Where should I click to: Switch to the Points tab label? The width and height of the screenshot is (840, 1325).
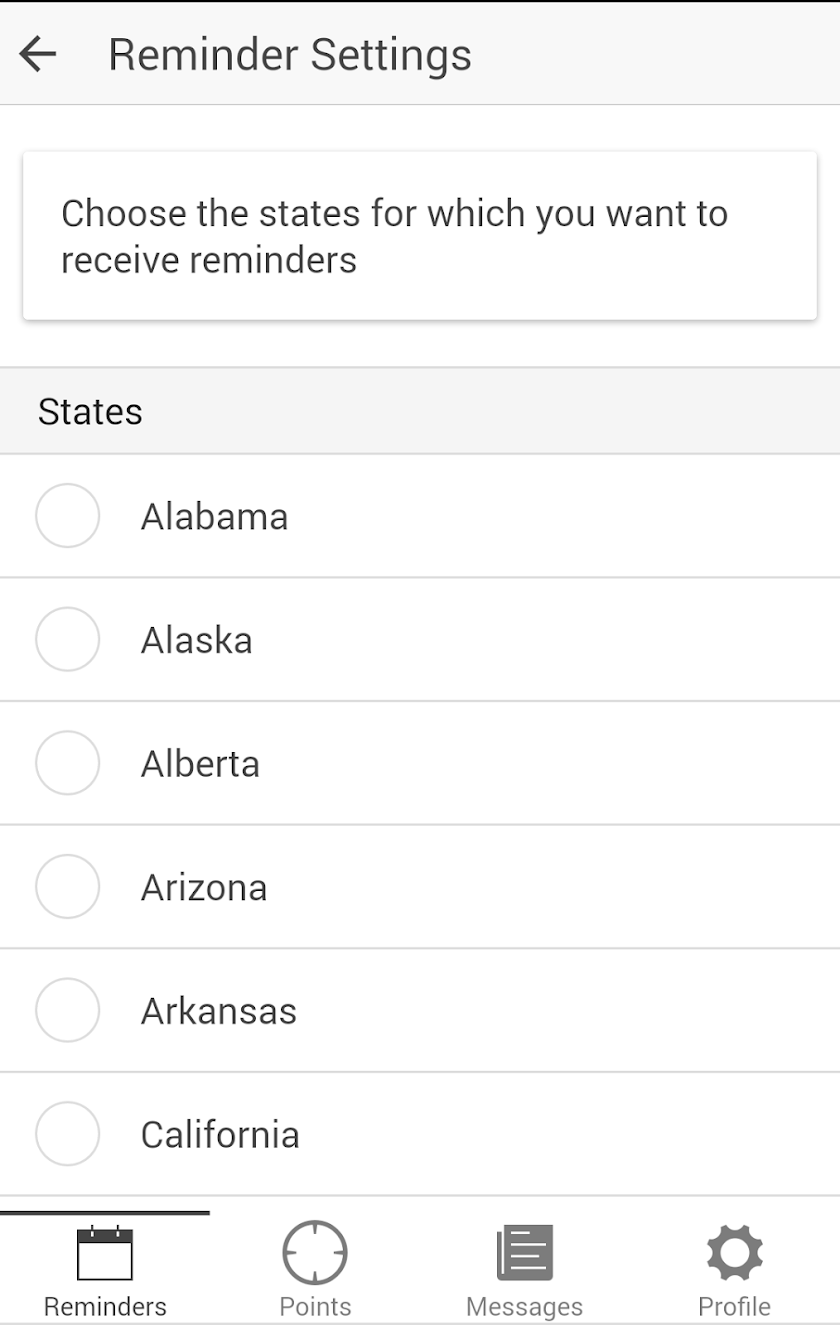pos(315,1307)
